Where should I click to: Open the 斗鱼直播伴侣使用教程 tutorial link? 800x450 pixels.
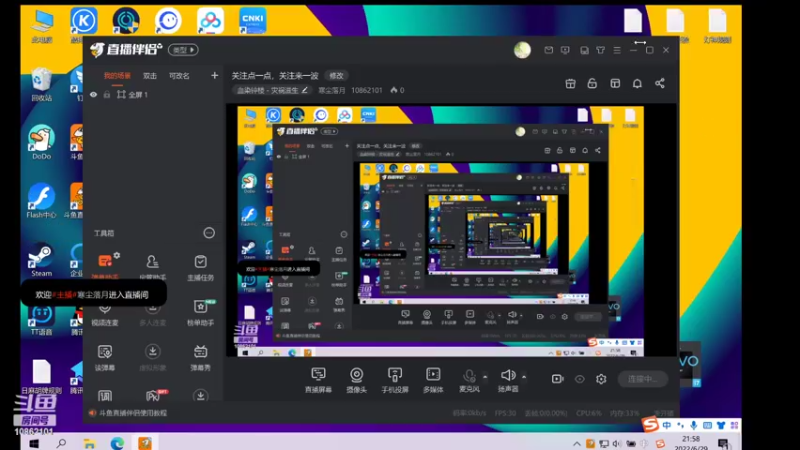133,413
